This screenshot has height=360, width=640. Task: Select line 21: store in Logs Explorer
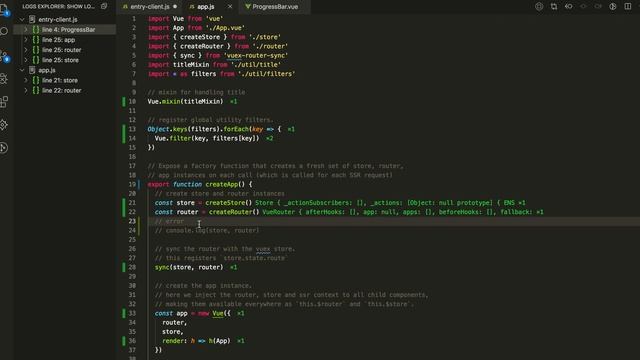pos(64,80)
